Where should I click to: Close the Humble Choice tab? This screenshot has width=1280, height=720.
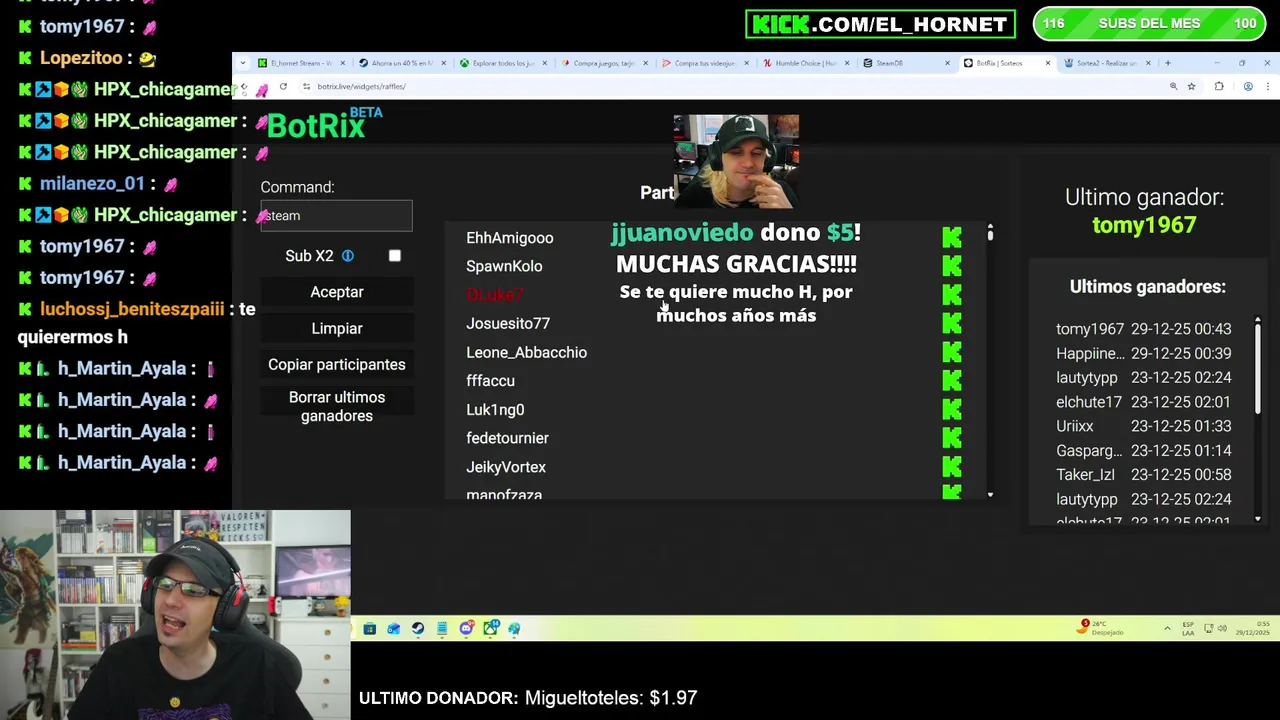[x=847, y=63]
